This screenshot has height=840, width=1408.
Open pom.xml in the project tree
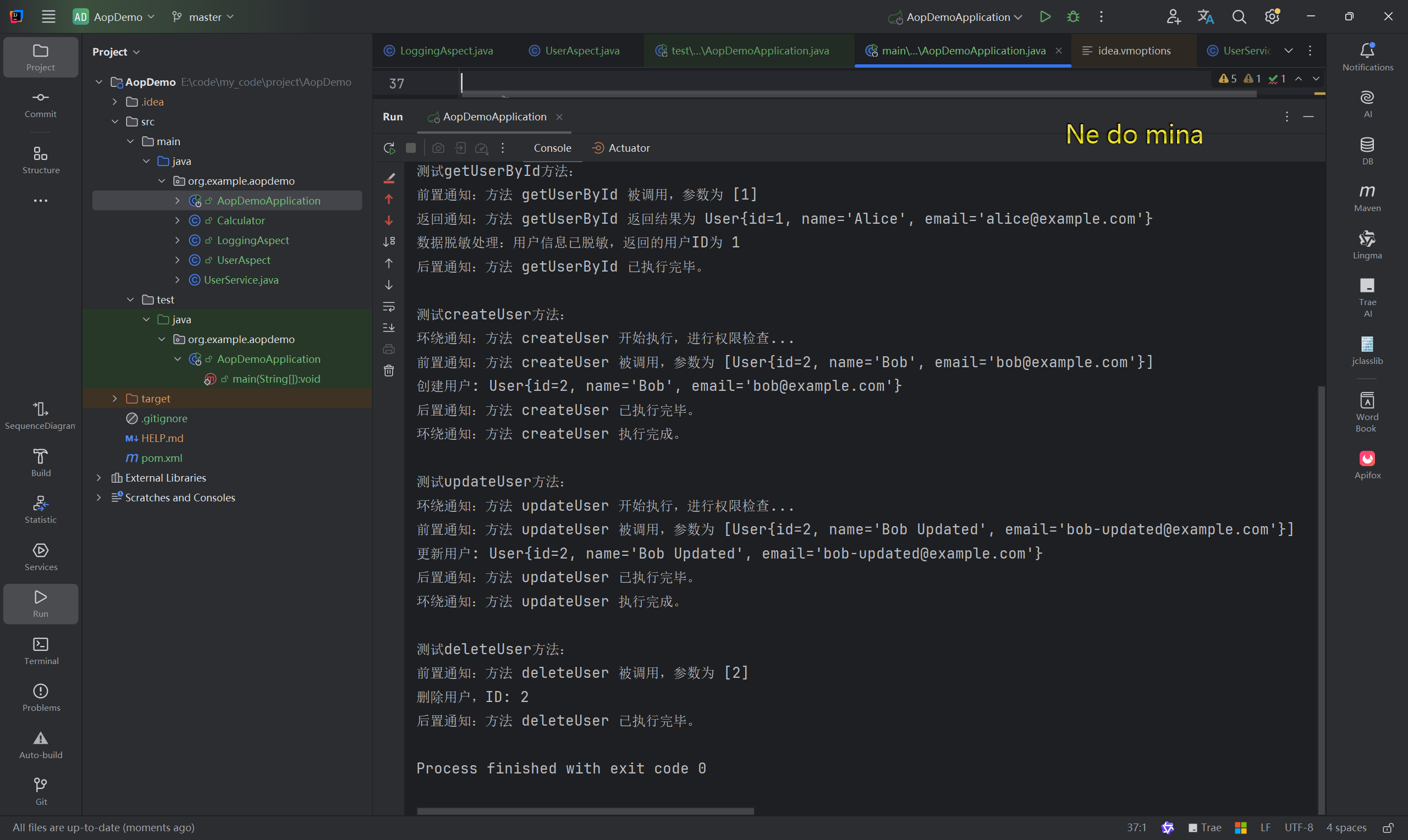tap(161, 458)
